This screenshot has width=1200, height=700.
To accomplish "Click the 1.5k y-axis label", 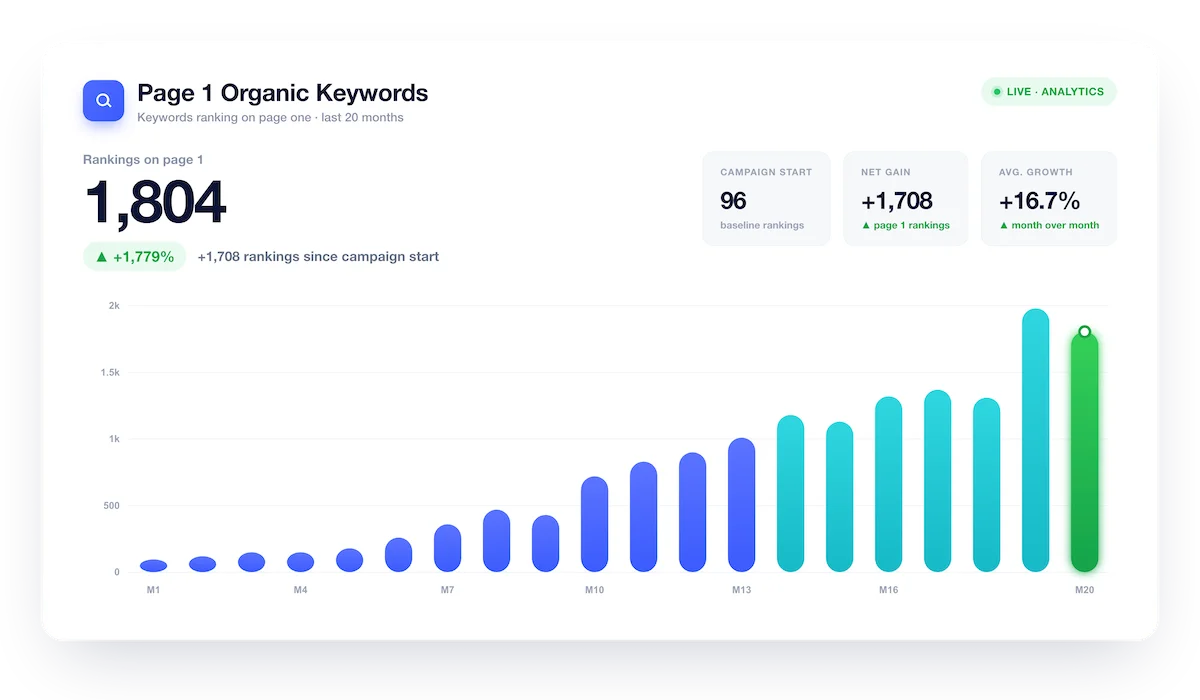I will pyautogui.click(x=109, y=372).
